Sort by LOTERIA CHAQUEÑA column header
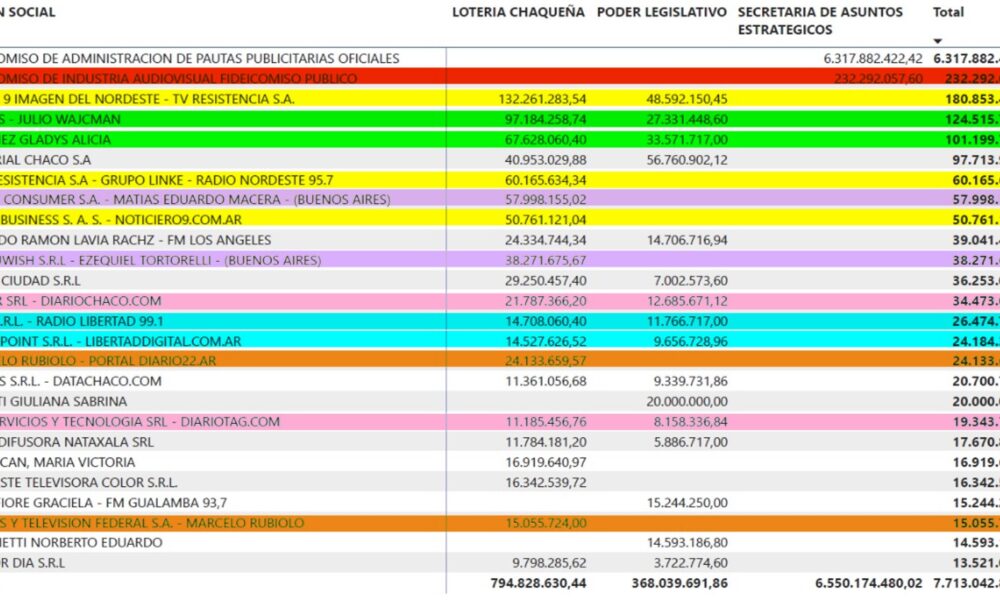Image resolution: width=1000 pixels, height=600 pixels. (x=518, y=12)
